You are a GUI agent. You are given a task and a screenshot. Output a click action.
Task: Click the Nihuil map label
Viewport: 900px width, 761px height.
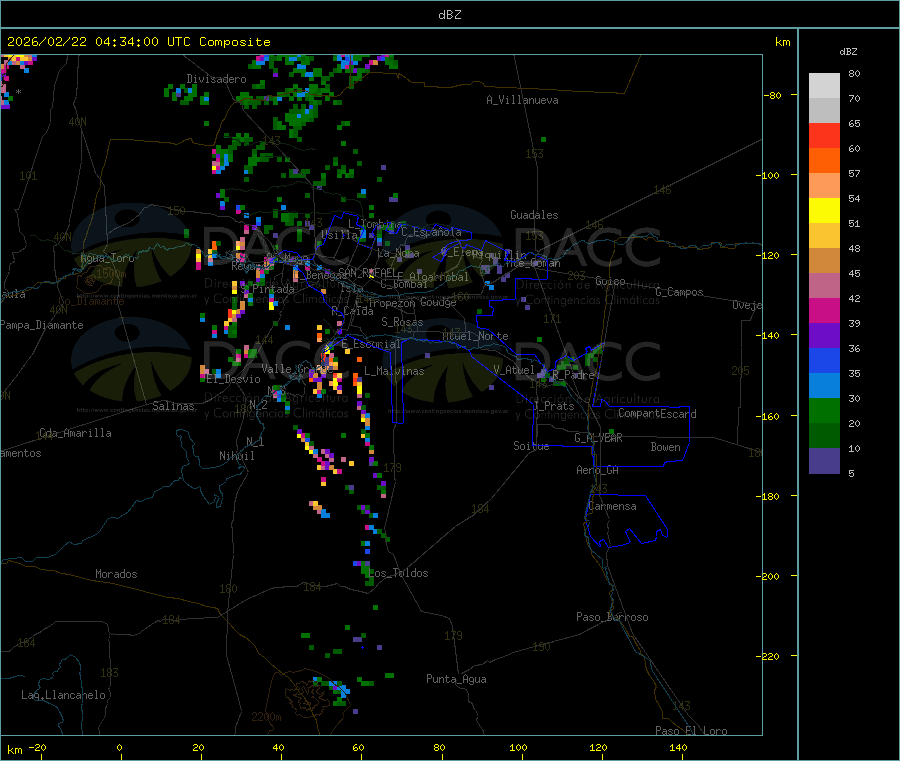237,456
